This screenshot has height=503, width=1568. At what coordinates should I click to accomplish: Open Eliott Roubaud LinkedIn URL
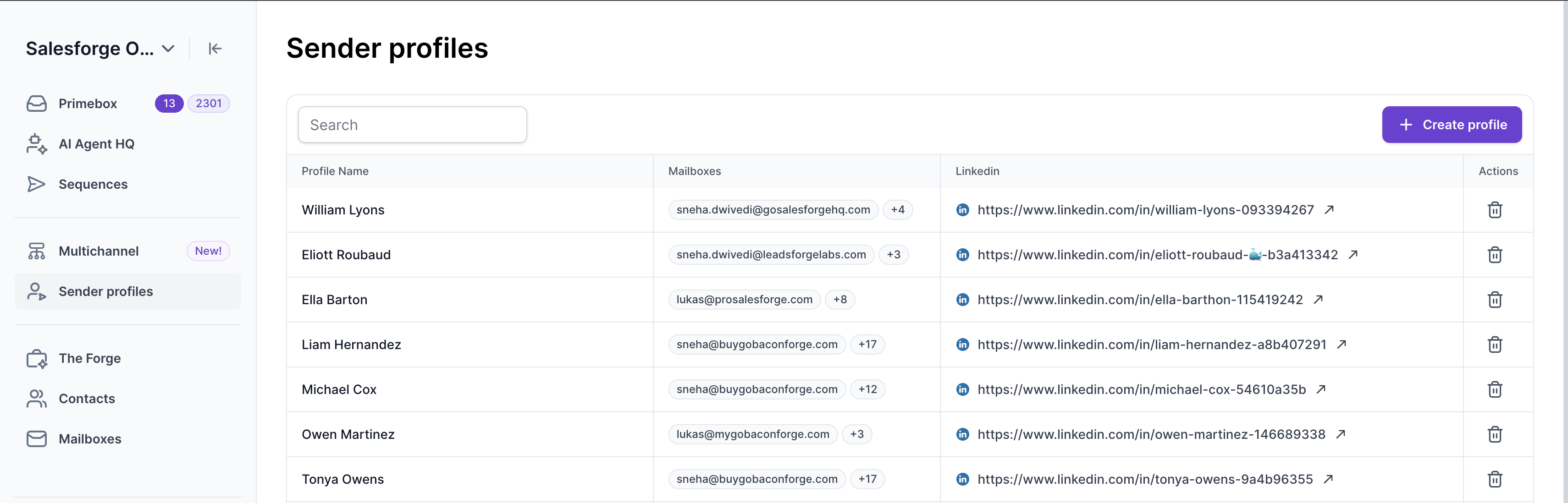click(x=1157, y=255)
